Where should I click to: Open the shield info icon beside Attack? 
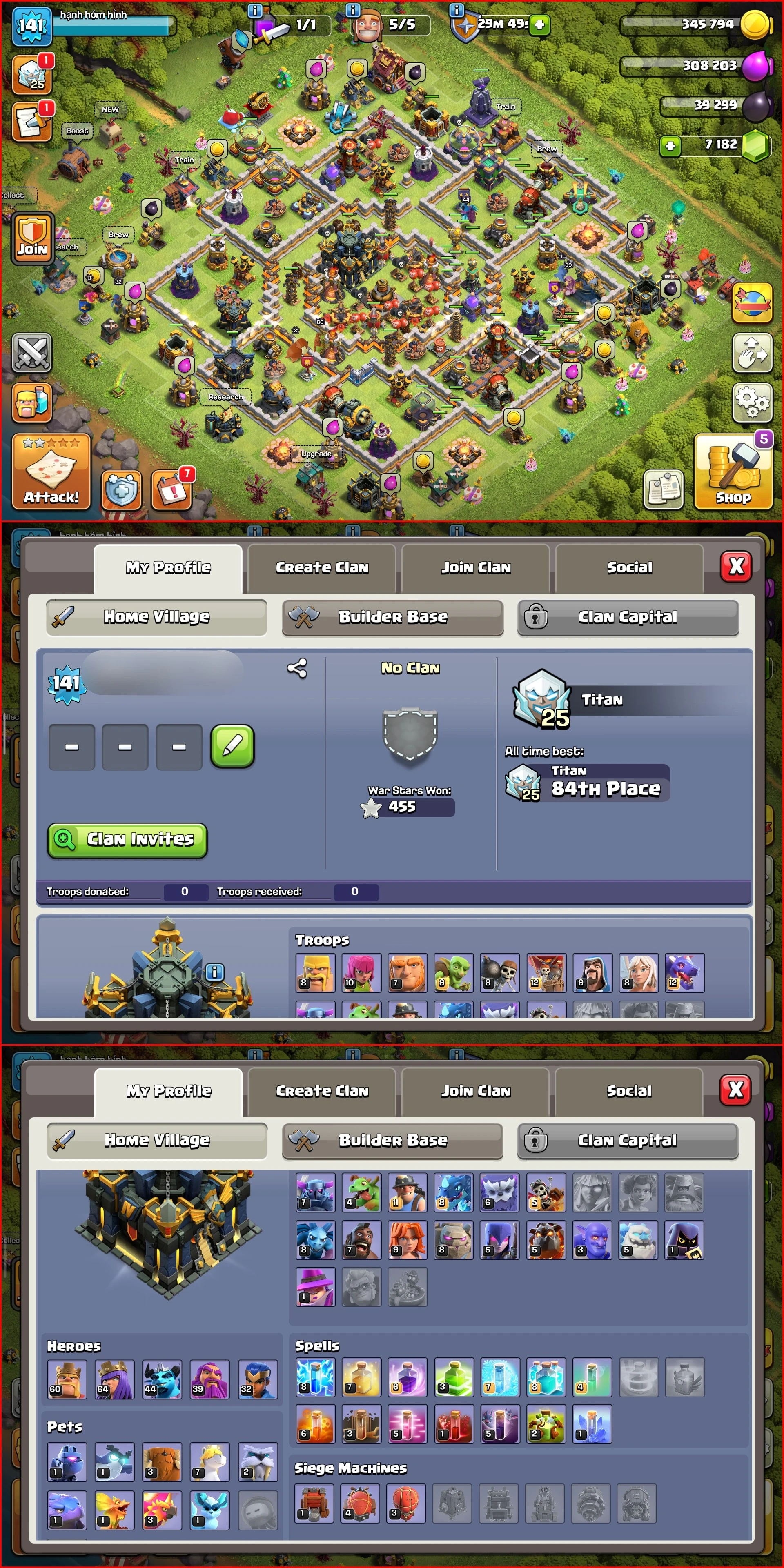(121, 490)
